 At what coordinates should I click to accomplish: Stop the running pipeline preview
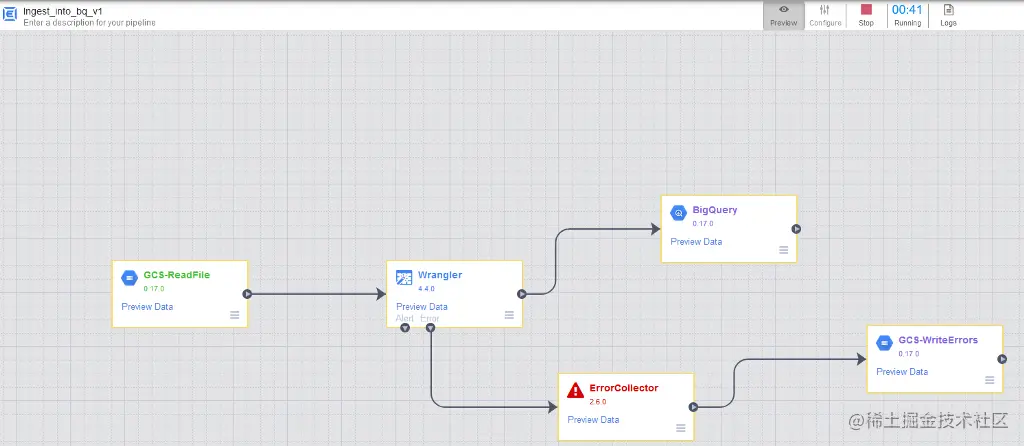pos(866,16)
